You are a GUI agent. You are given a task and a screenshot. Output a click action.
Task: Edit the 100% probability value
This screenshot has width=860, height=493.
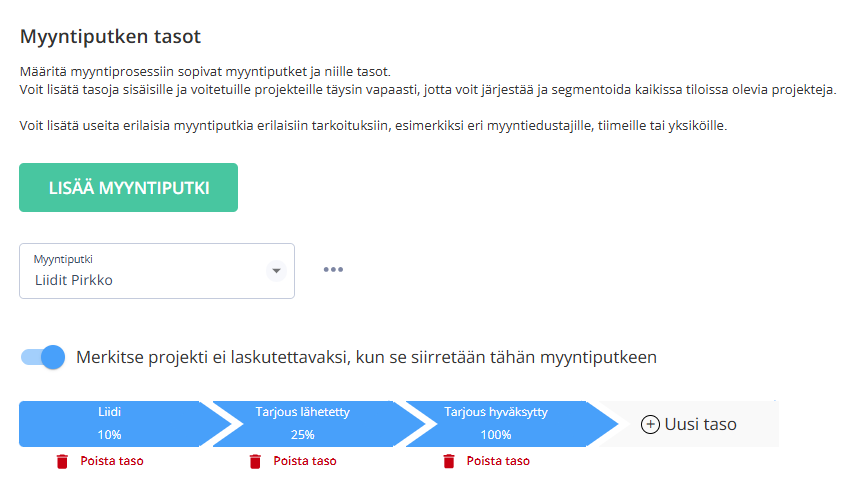point(496,435)
